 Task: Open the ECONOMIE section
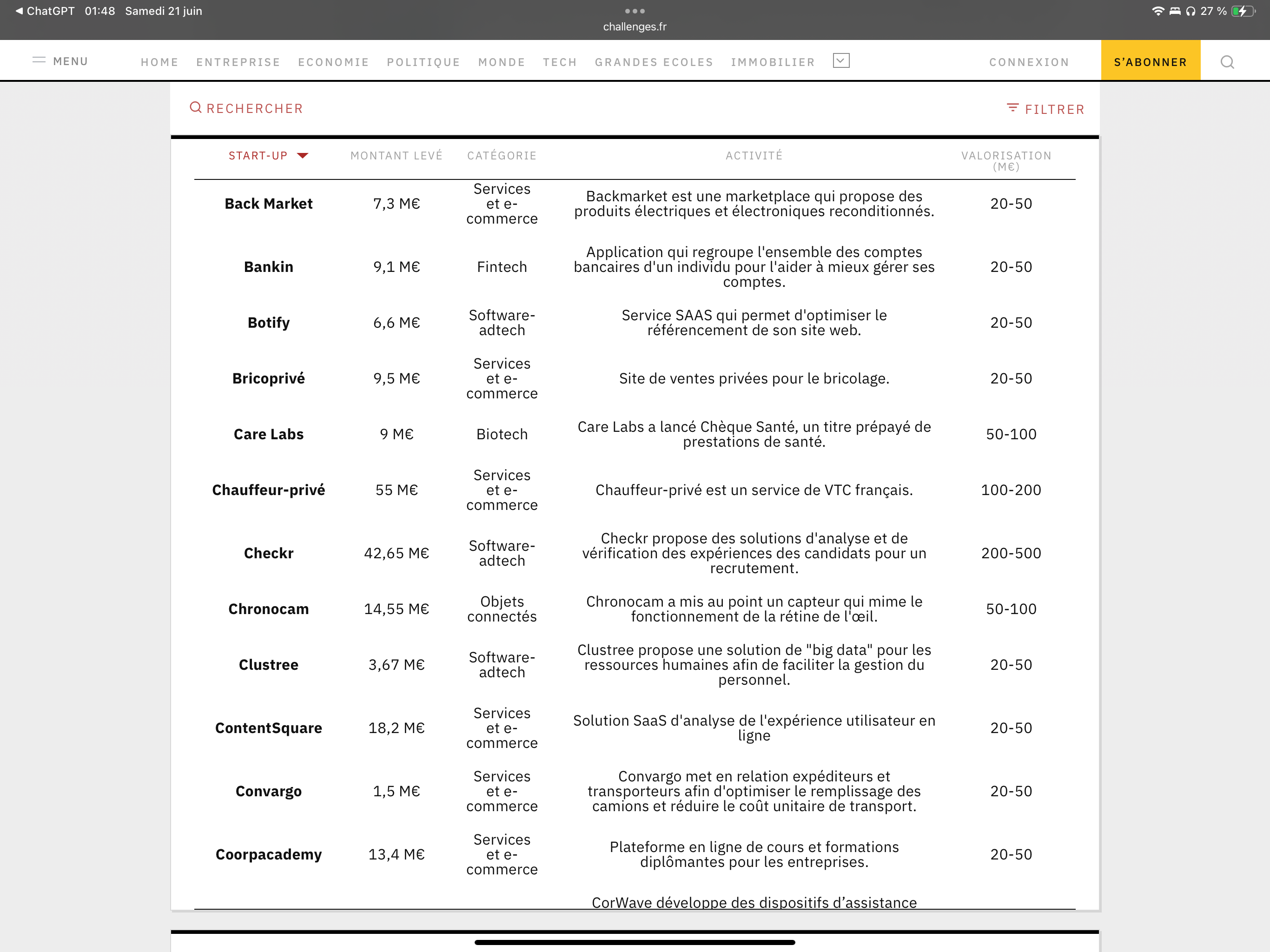(x=334, y=62)
